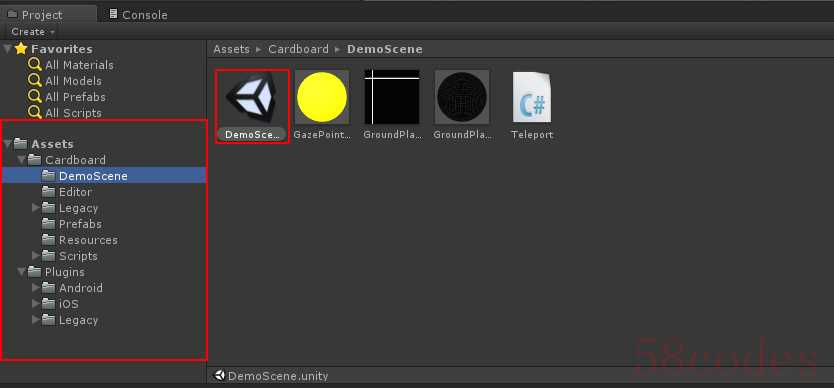Screen dimensions: 834x388
Task: Open the Create dropdown menu
Action: click(33, 32)
